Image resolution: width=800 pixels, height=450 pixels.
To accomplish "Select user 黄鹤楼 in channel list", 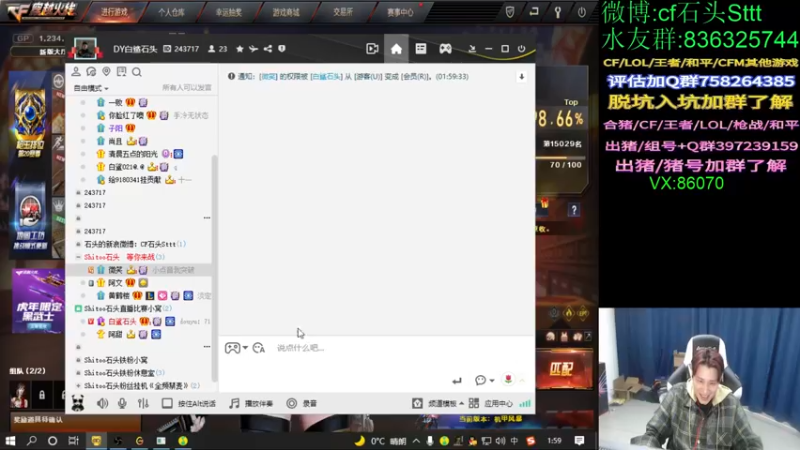I will pos(118,296).
